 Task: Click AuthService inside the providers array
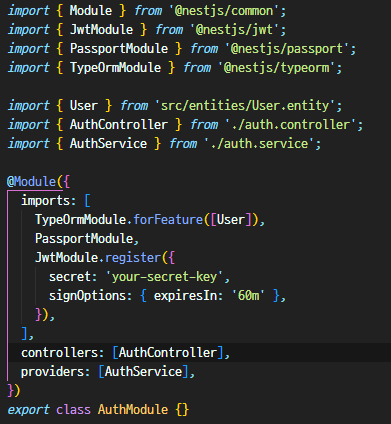(x=144, y=372)
